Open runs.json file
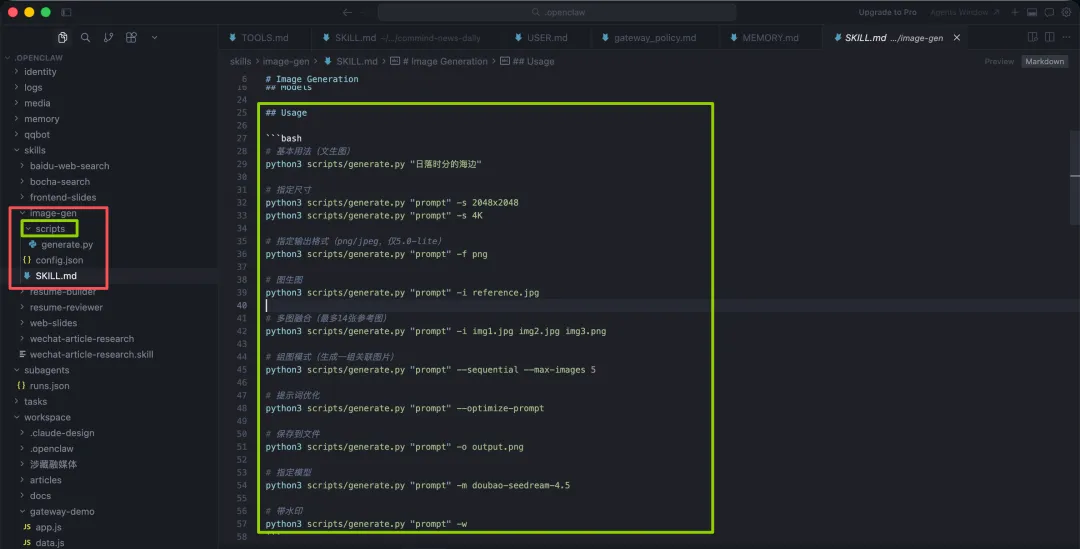Screen dimensions: 1080x549 pyautogui.click(x=49, y=386)
